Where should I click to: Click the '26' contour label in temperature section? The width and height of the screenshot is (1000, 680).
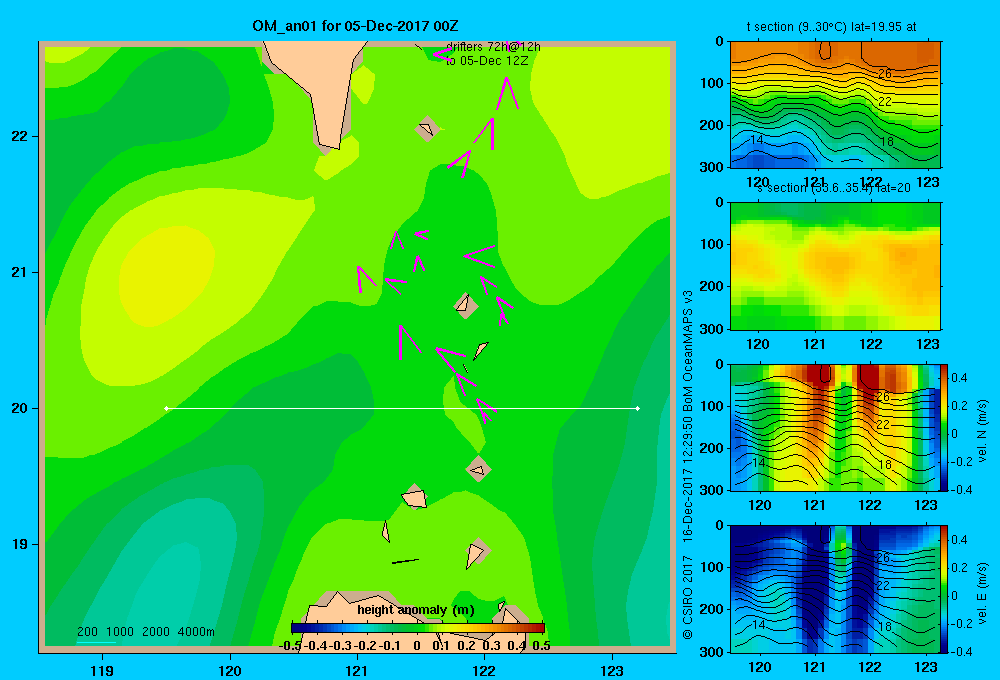click(x=885, y=73)
